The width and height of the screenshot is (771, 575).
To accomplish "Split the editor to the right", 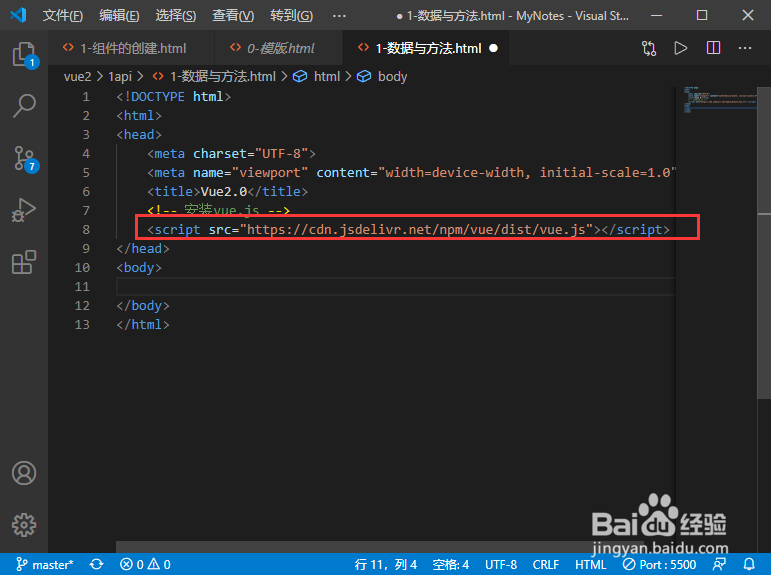I will [x=713, y=48].
